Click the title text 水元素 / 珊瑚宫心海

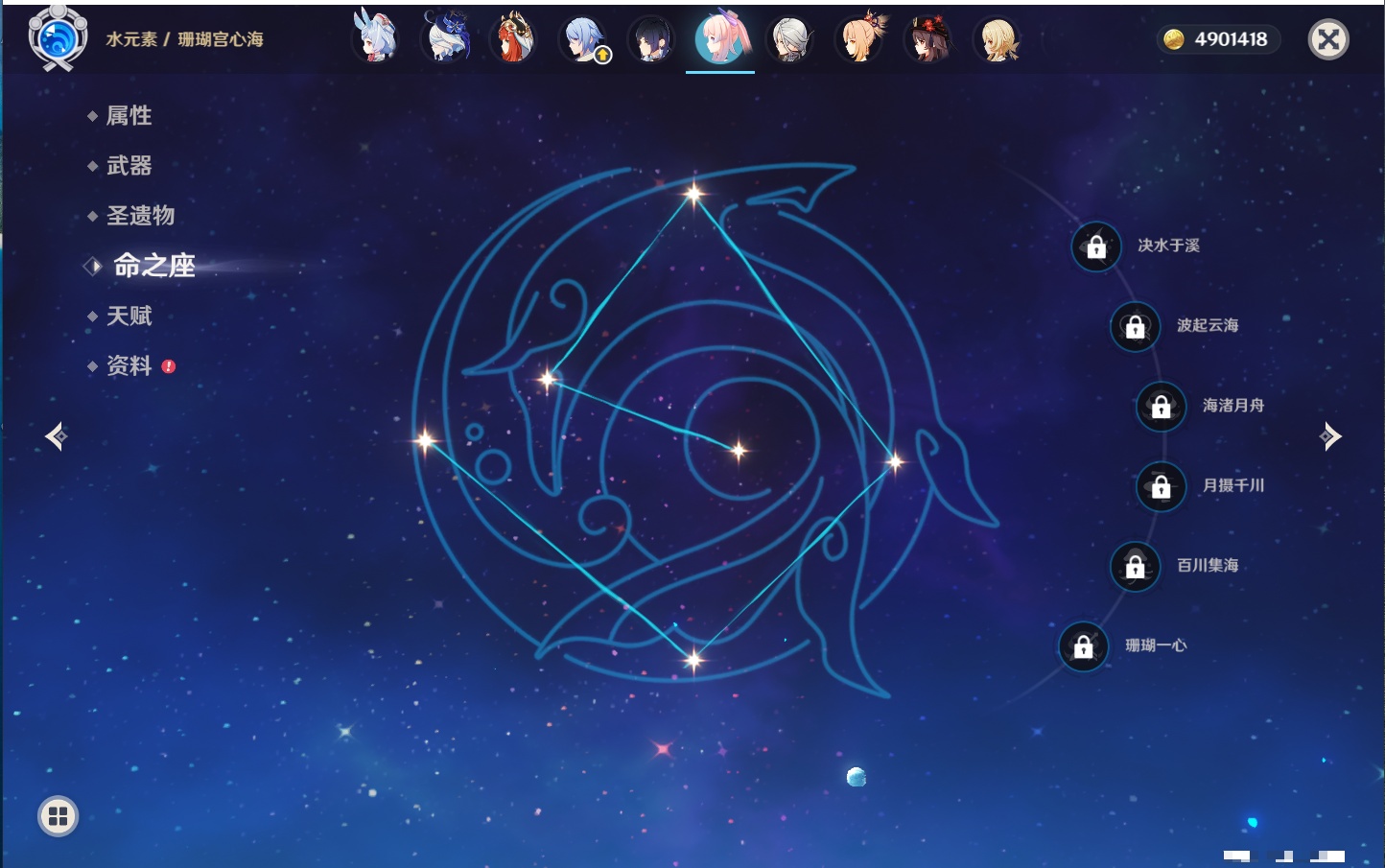tap(184, 39)
